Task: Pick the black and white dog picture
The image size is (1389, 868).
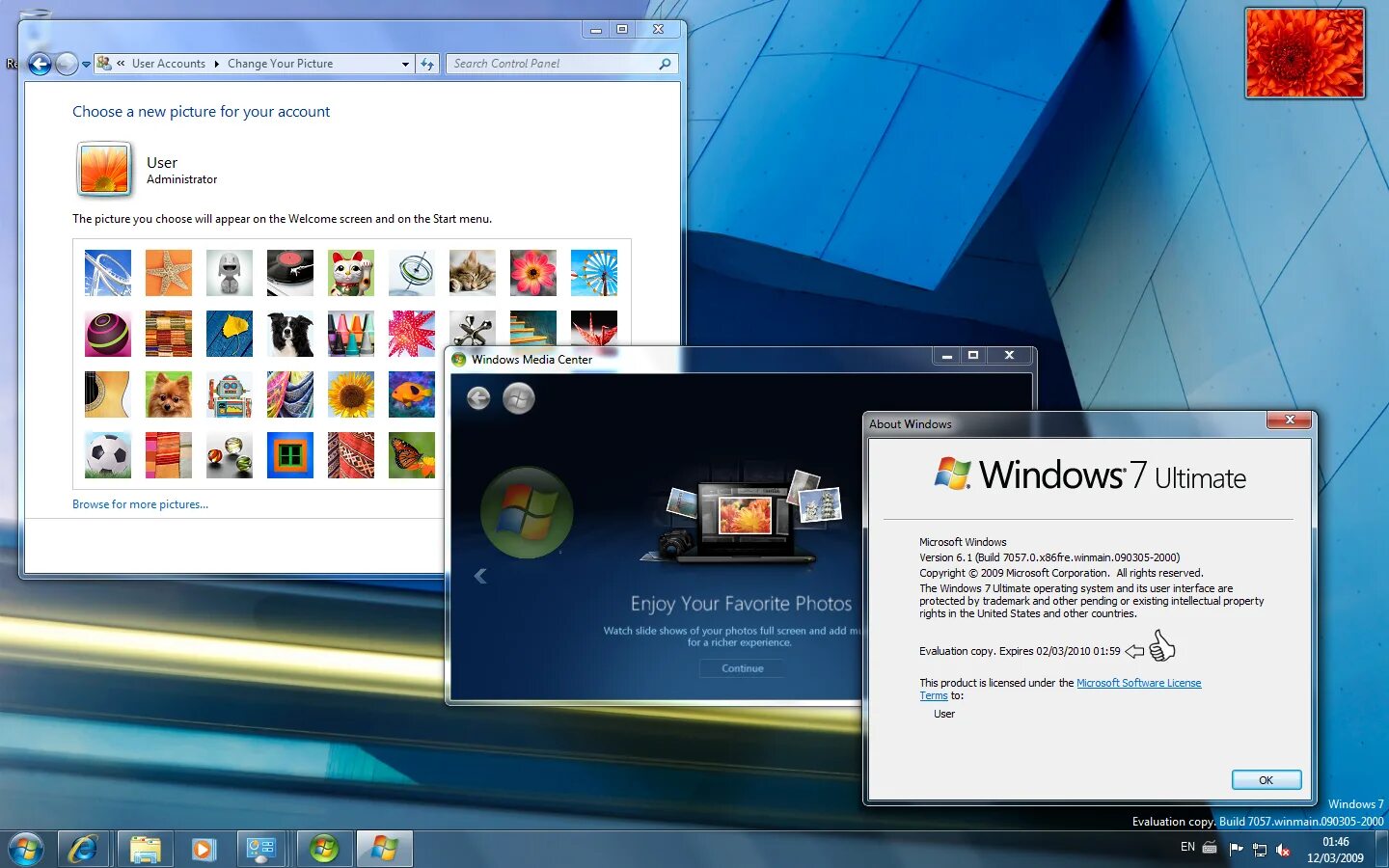Action: point(289,334)
